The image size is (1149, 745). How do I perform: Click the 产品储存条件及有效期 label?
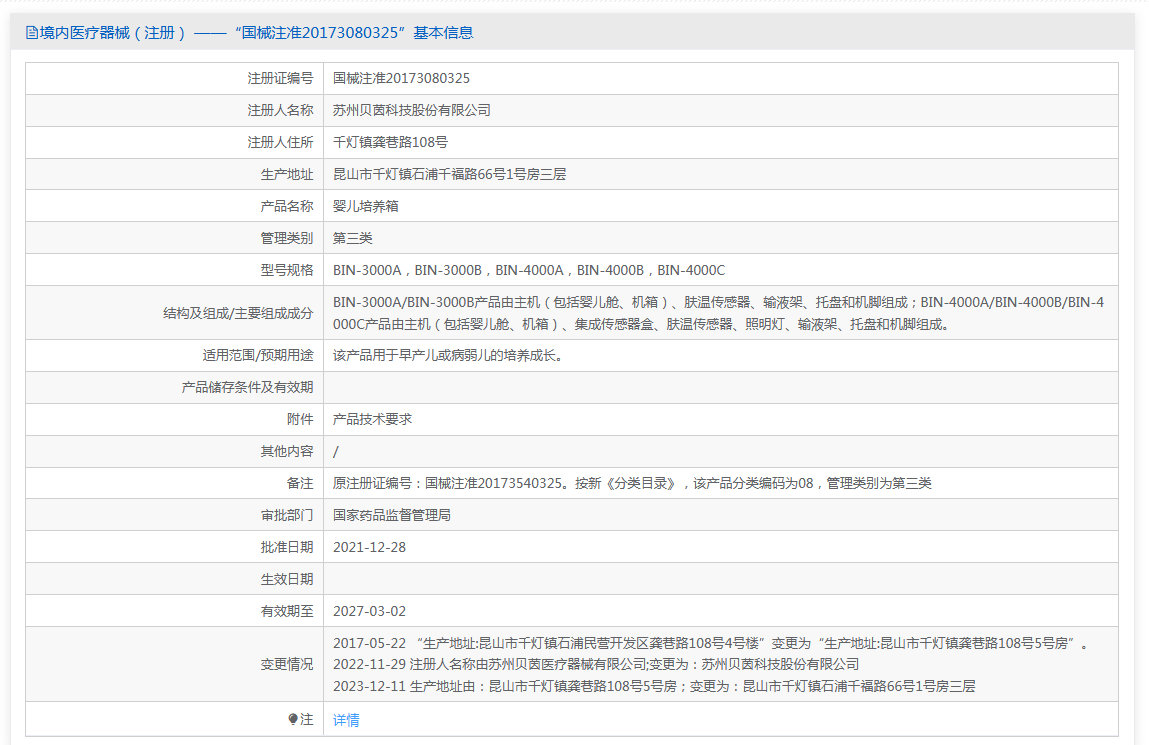click(x=248, y=388)
